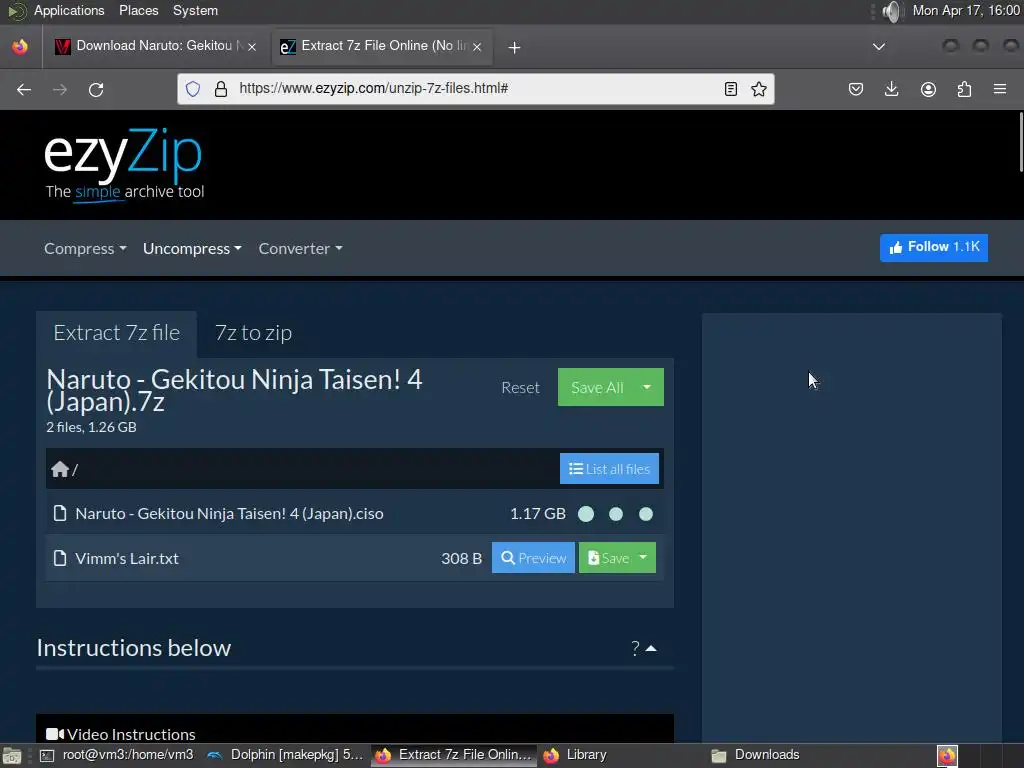Collapse the Instructions below section
1024x768 pixels.
click(644, 648)
